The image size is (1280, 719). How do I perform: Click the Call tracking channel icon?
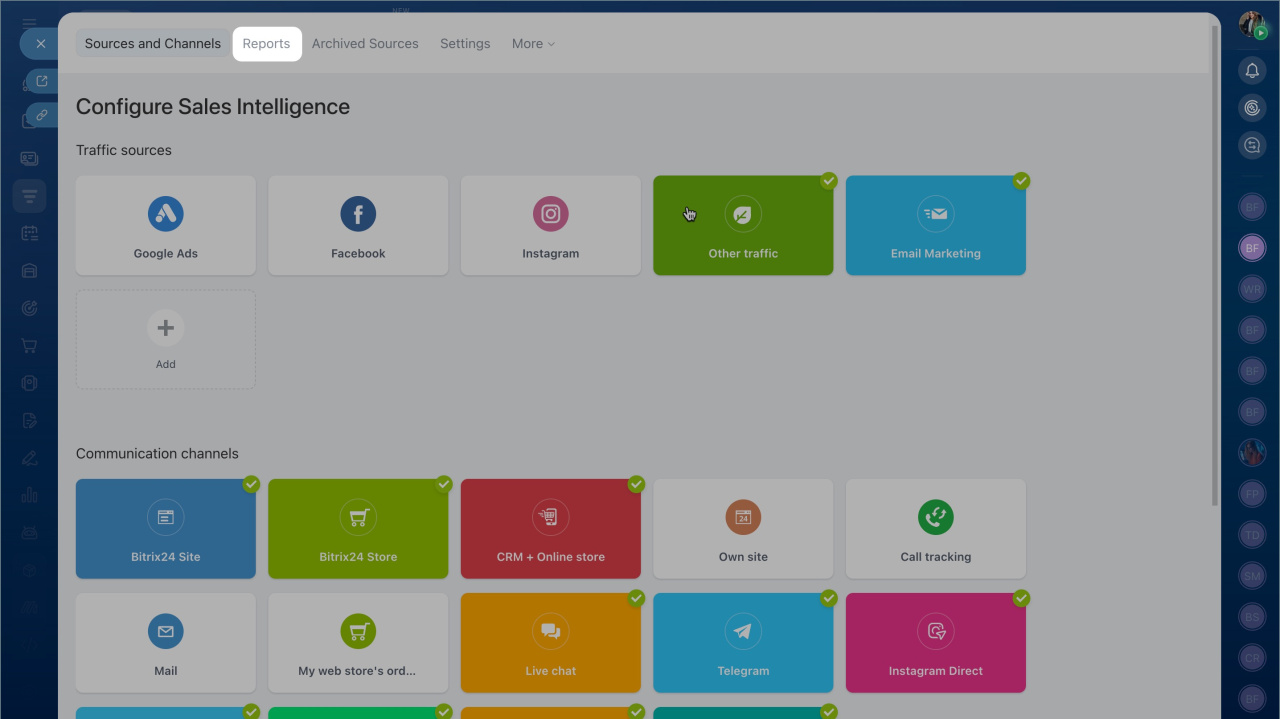point(935,518)
